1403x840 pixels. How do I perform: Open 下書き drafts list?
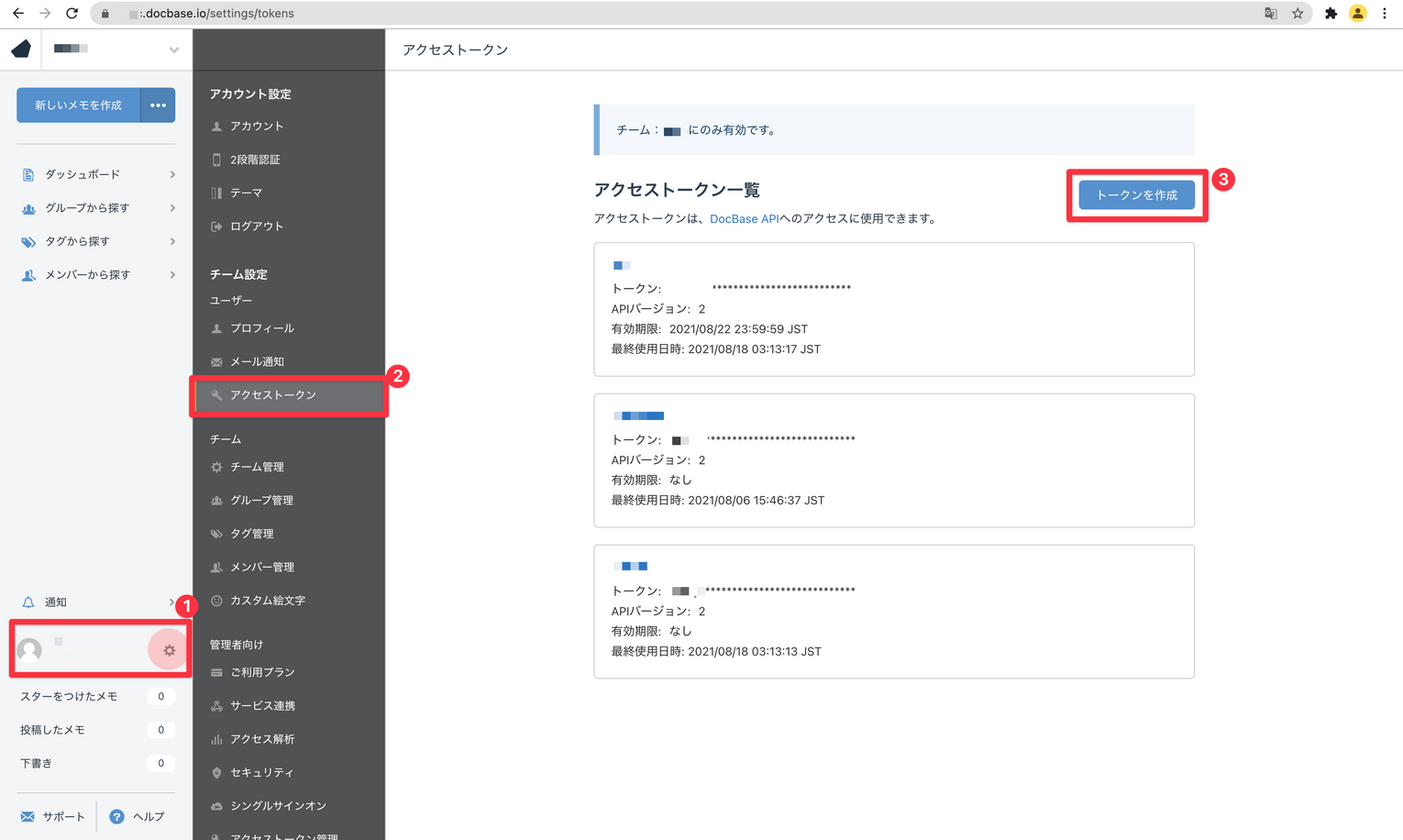coord(36,763)
